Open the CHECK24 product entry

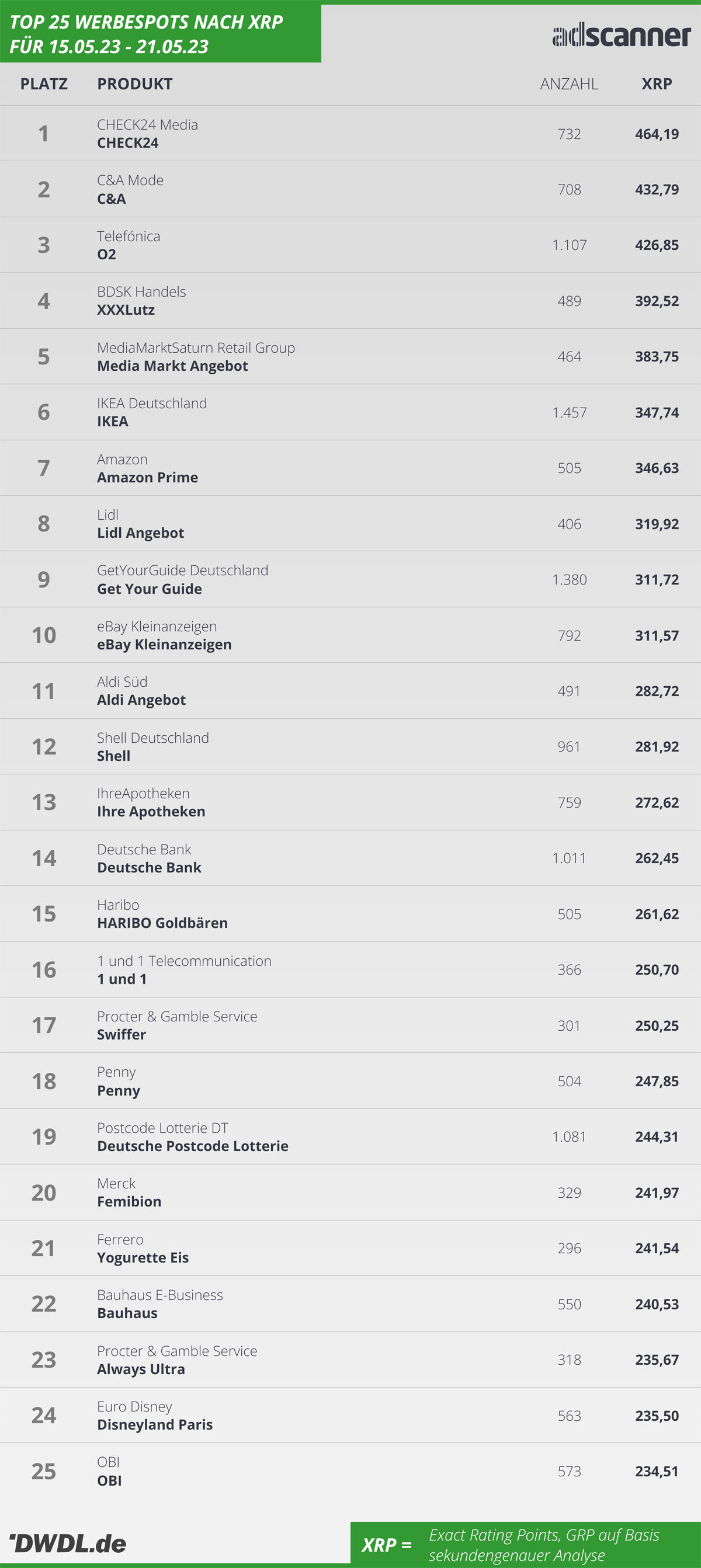(x=127, y=143)
